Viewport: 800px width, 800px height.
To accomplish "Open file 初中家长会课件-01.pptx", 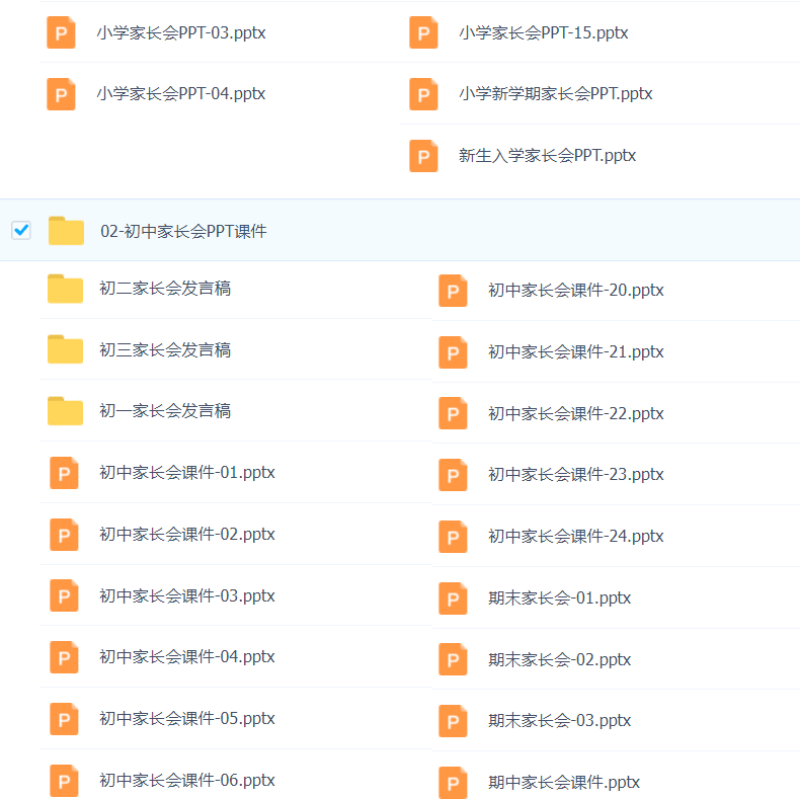I will point(187,472).
